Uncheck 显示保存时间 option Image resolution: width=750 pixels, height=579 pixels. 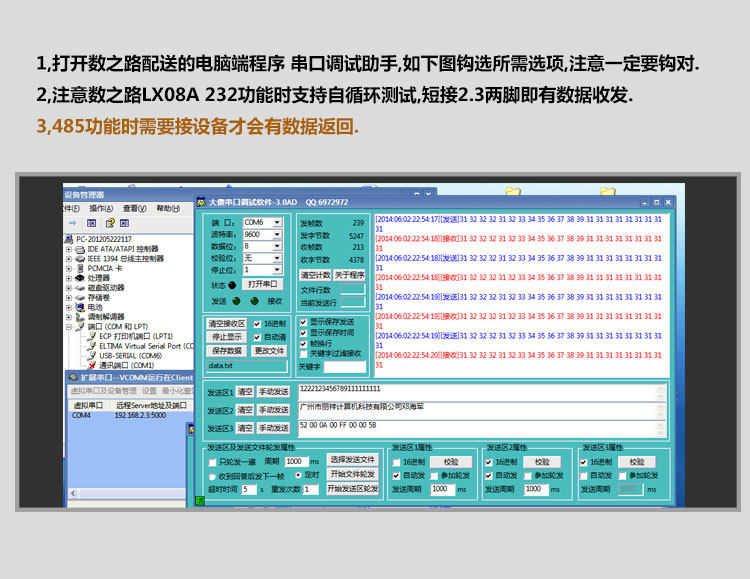(303, 333)
